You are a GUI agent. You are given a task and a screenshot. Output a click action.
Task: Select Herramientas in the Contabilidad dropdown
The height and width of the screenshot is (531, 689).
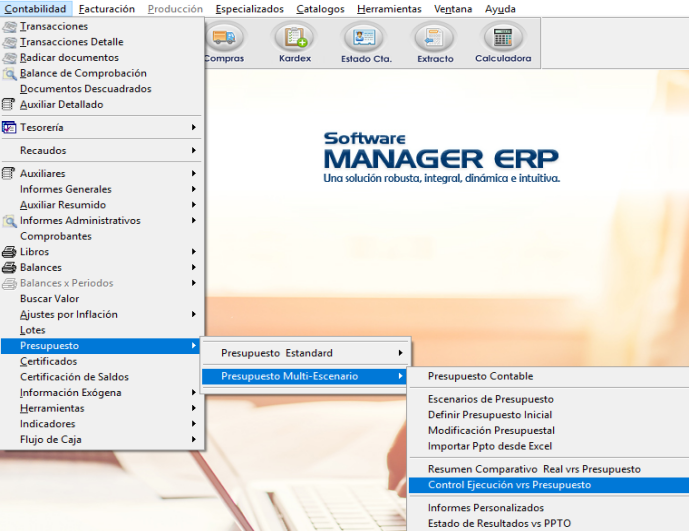(101, 408)
